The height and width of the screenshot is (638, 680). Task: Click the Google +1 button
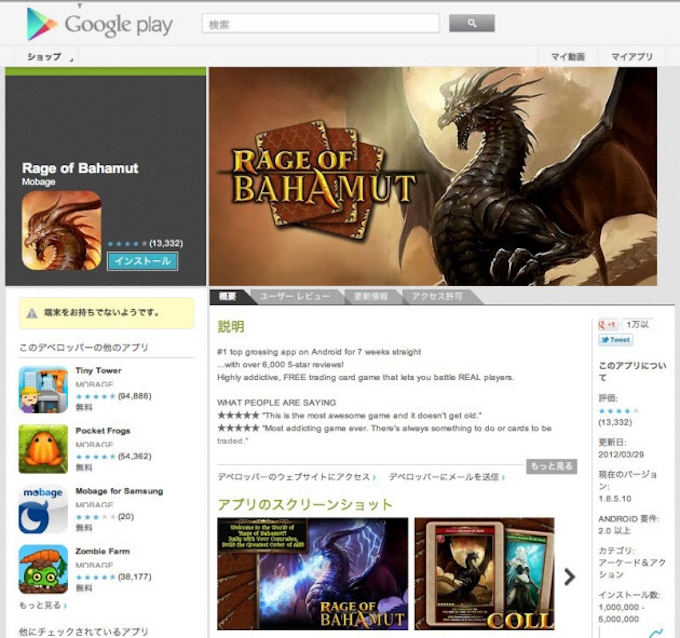coord(608,324)
